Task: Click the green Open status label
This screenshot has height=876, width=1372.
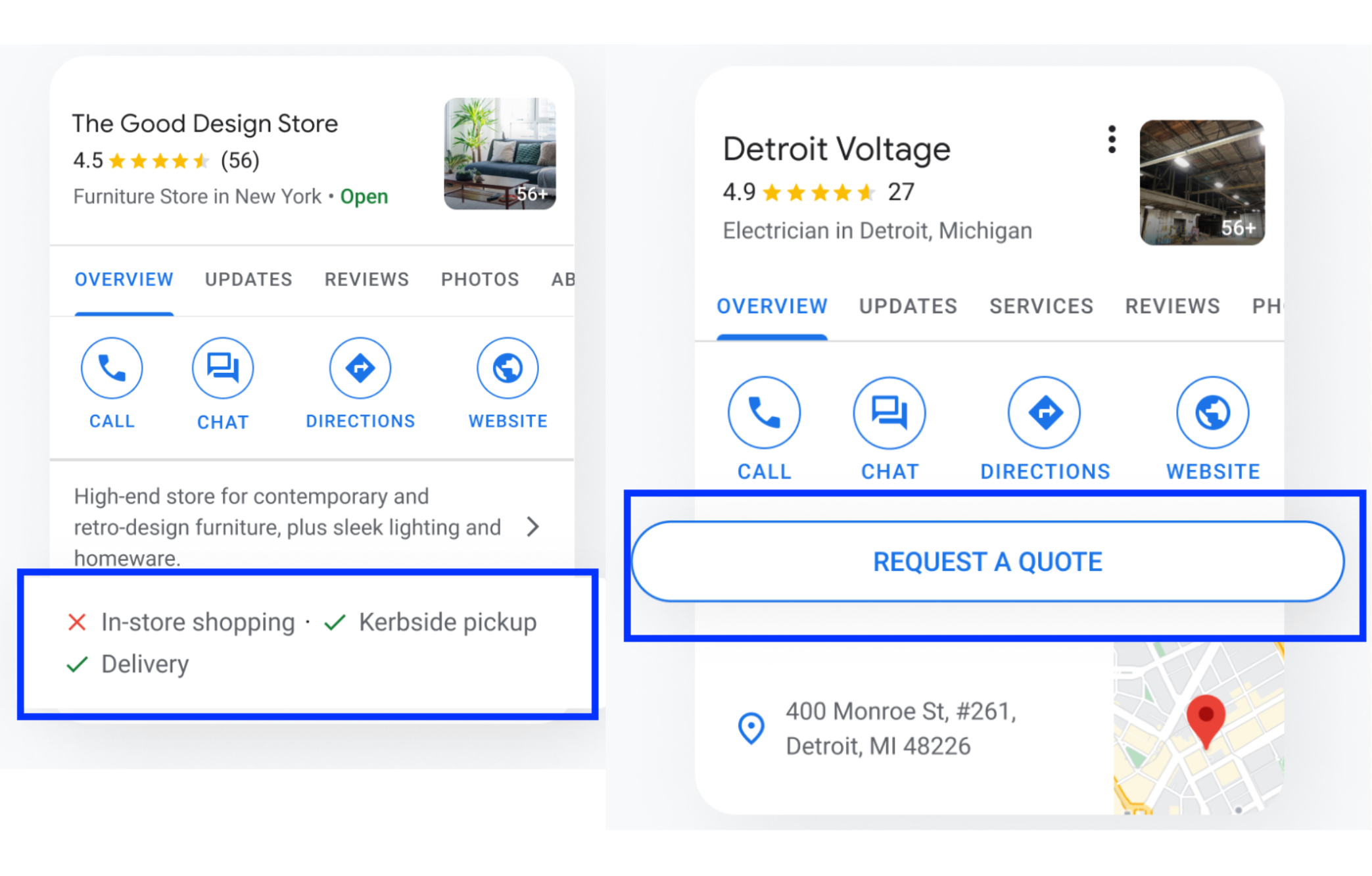Action: click(x=364, y=197)
